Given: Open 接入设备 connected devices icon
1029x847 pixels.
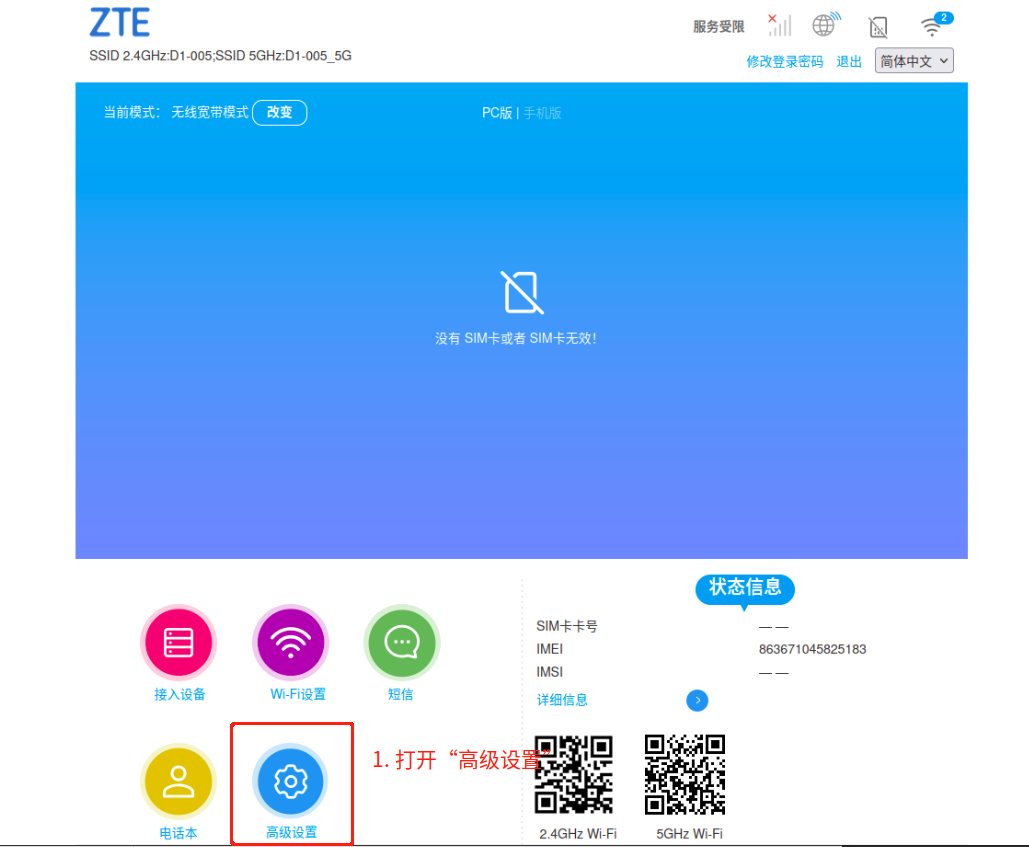Looking at the screenshot, I should [178, 642].
